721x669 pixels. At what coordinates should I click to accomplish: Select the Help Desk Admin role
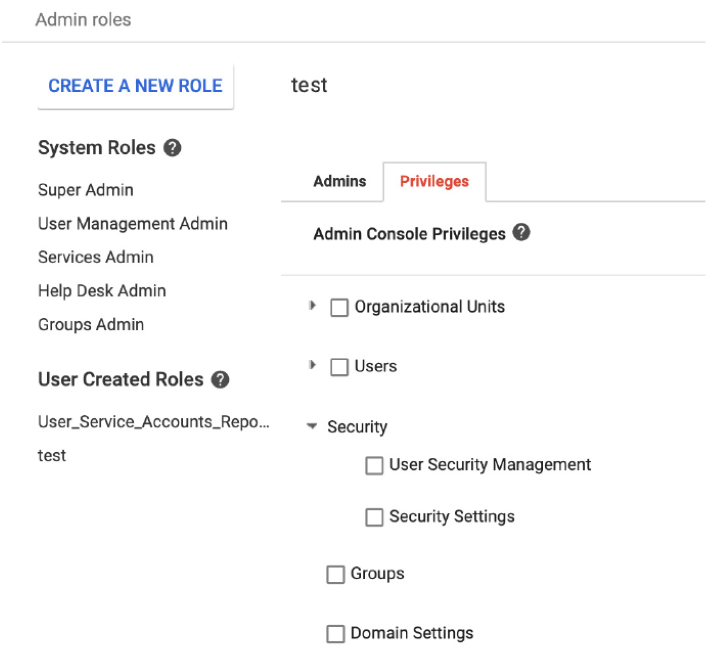tap(102, 291)
